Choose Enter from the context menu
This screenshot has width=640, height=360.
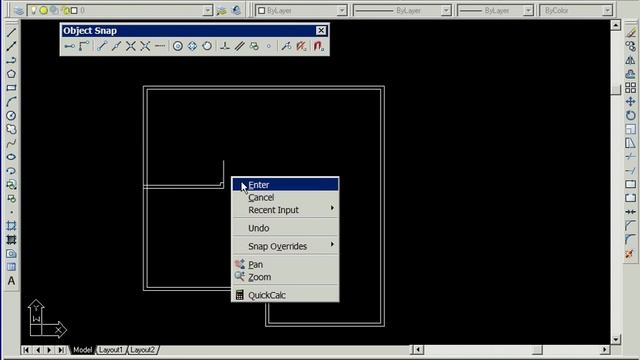(285, 185)
